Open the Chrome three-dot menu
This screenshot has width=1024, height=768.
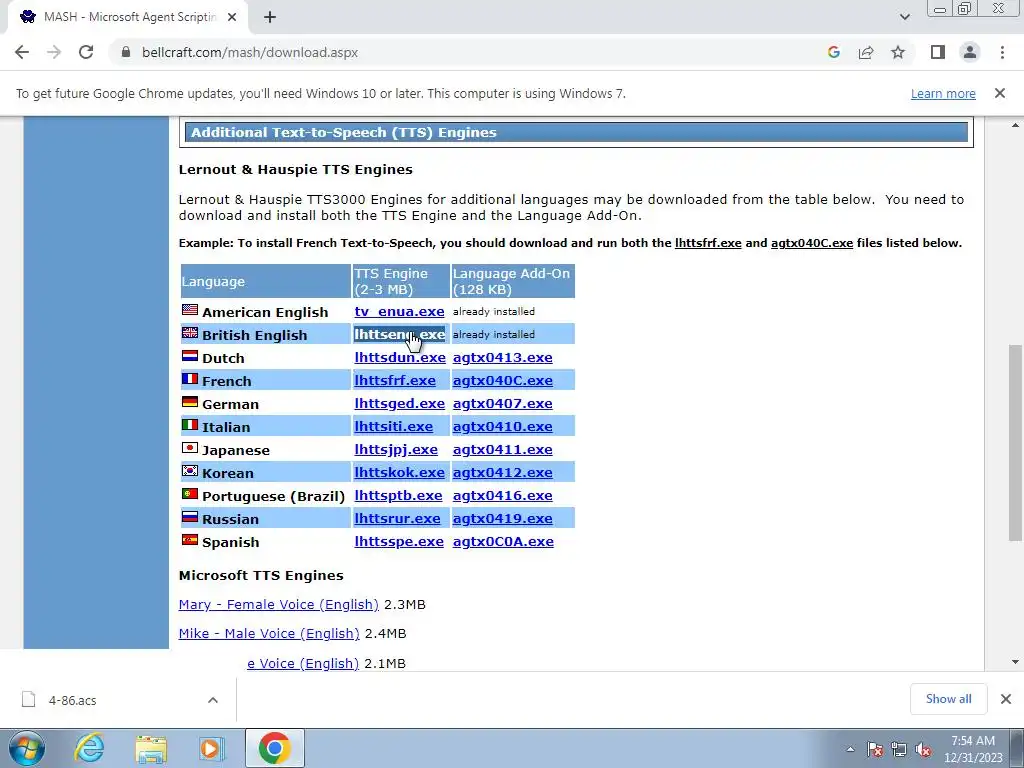[x=1002, y=52]
